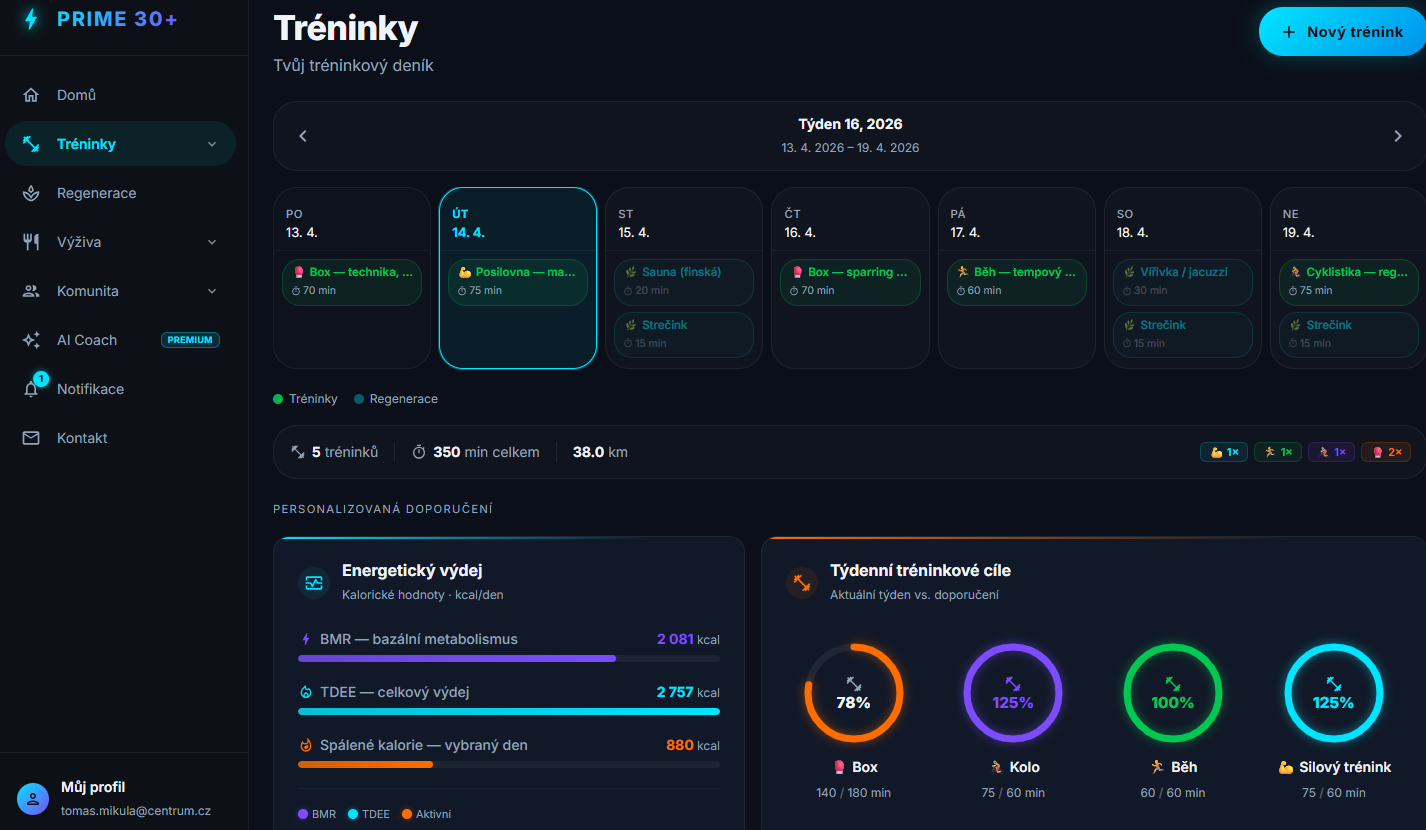Image resolution: width=1426 pixels, height=830 pixels.
Task: Expand the Komunita sidebar section
Action: 211,290
